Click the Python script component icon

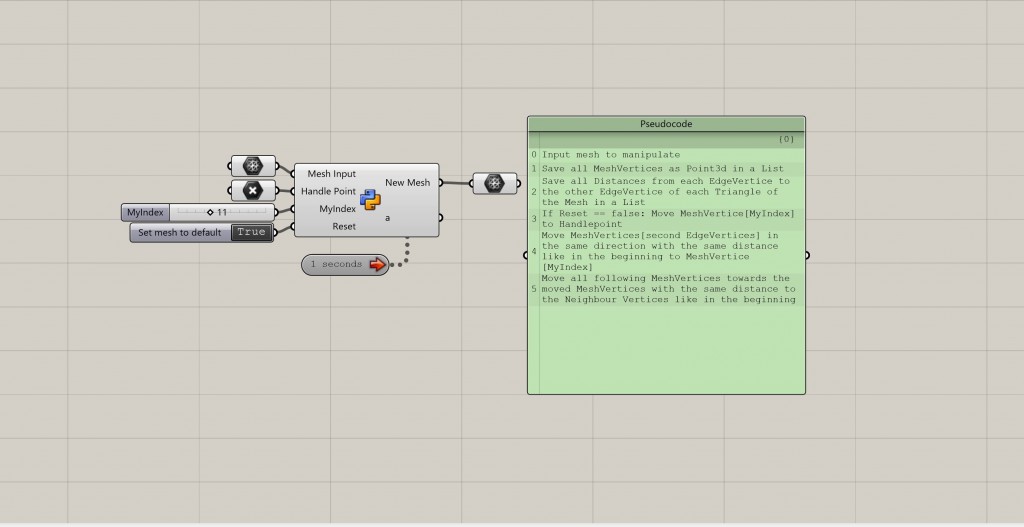pyautogui.click(x=370, y=198)
